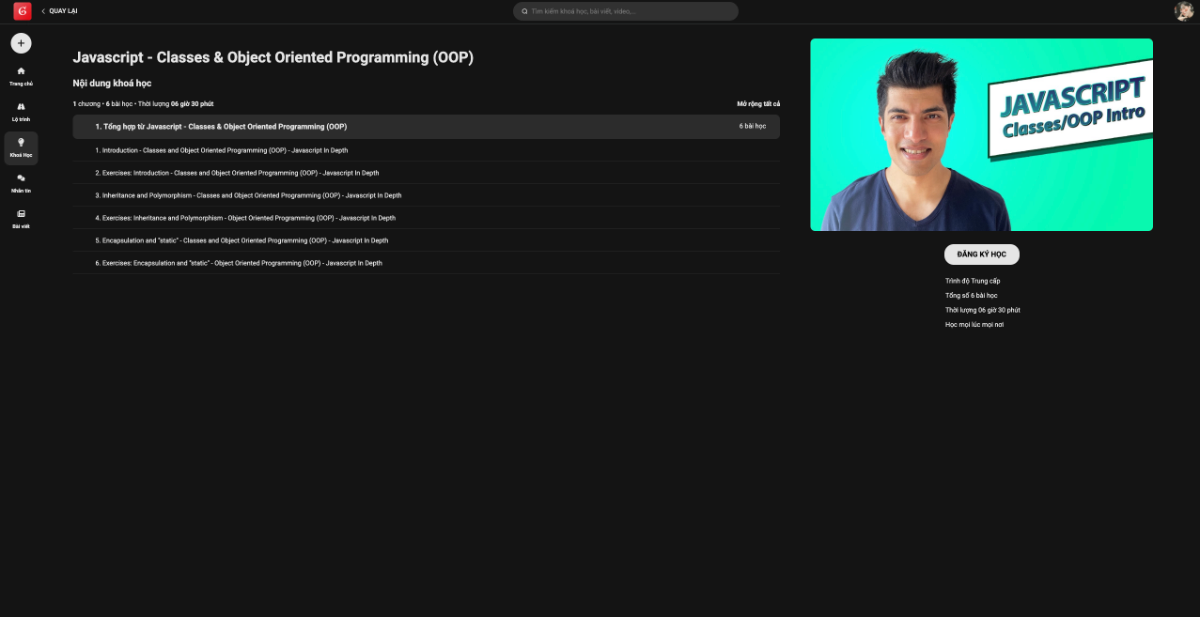The width and height of the screenshot is (1200, 617).
Task: Open Bài viết articles in sidebar
Action: (x=21, y=218)
